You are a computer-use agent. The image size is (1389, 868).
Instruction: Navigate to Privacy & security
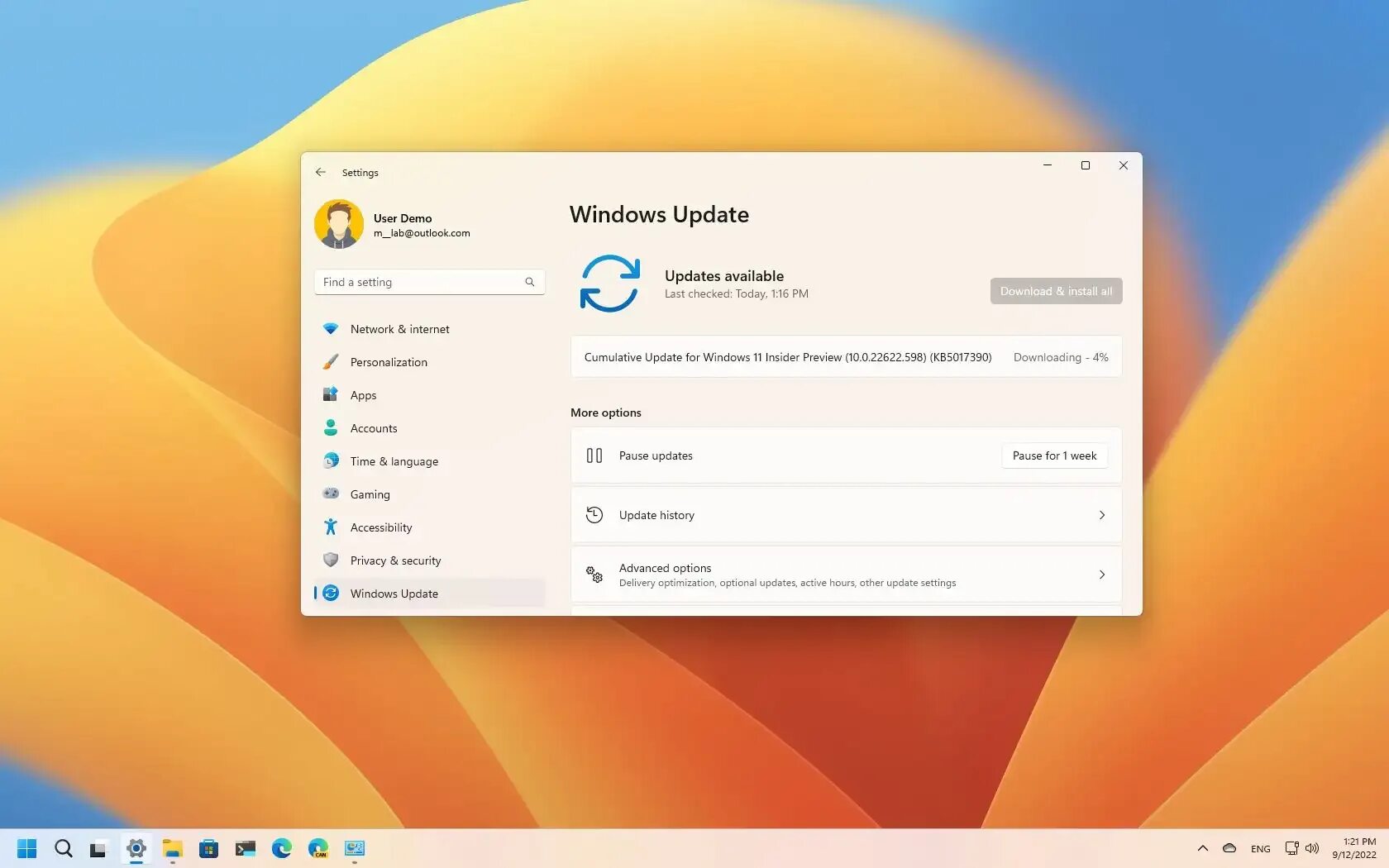click(429, 560)
